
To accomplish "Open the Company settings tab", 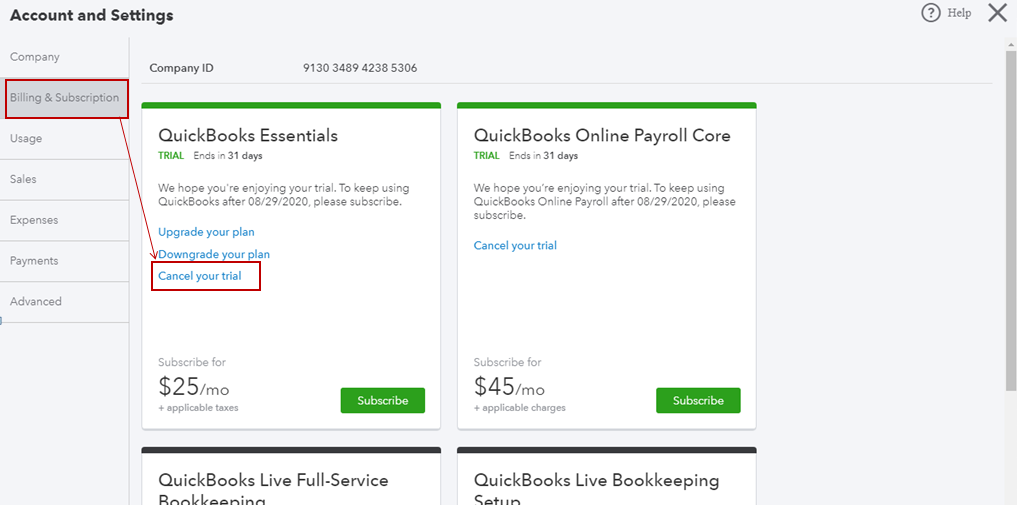I will [35, 57].
